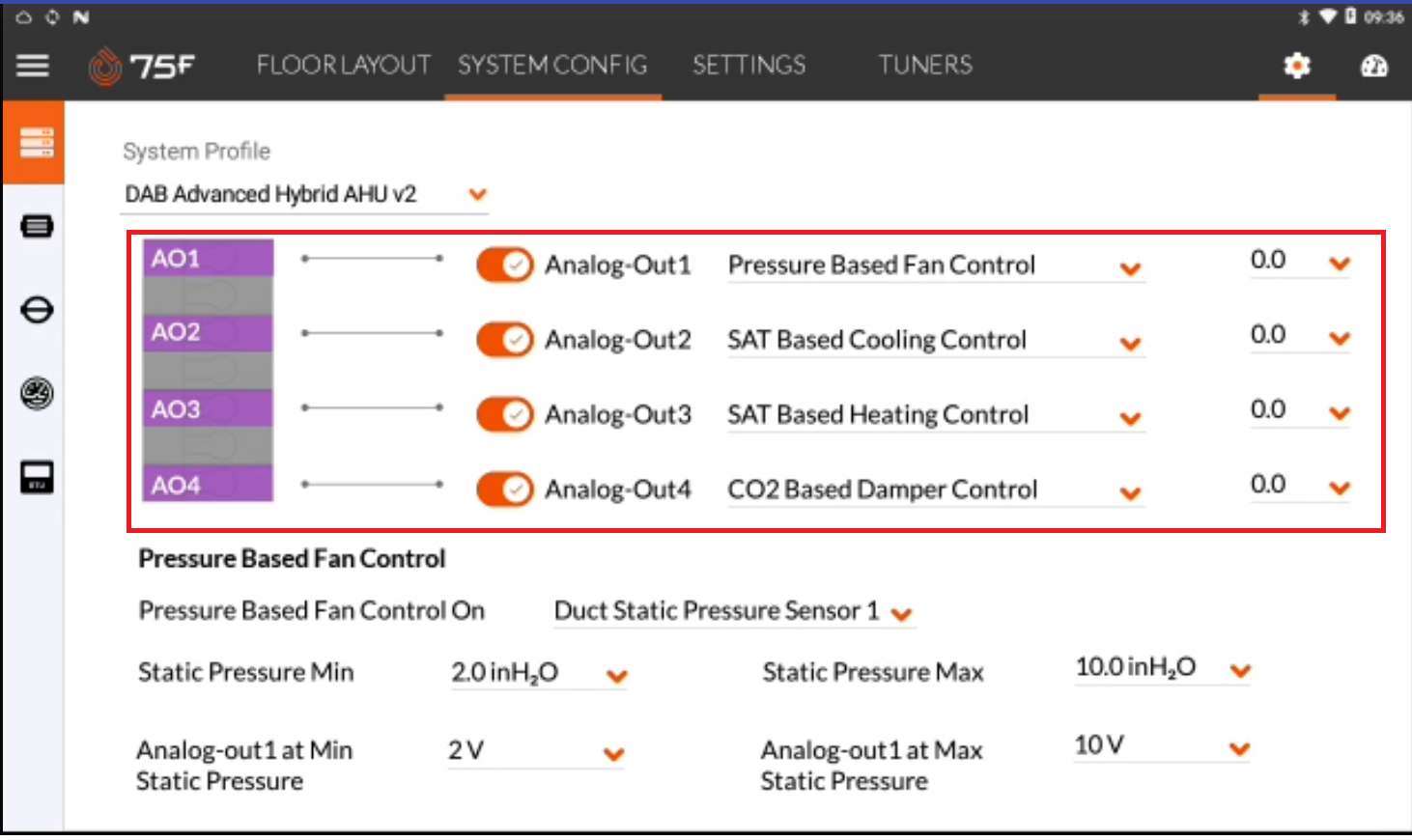The image size is (1412, 840).
Task: Select the system profile sidebar icon
Action: tap(36, 143)
